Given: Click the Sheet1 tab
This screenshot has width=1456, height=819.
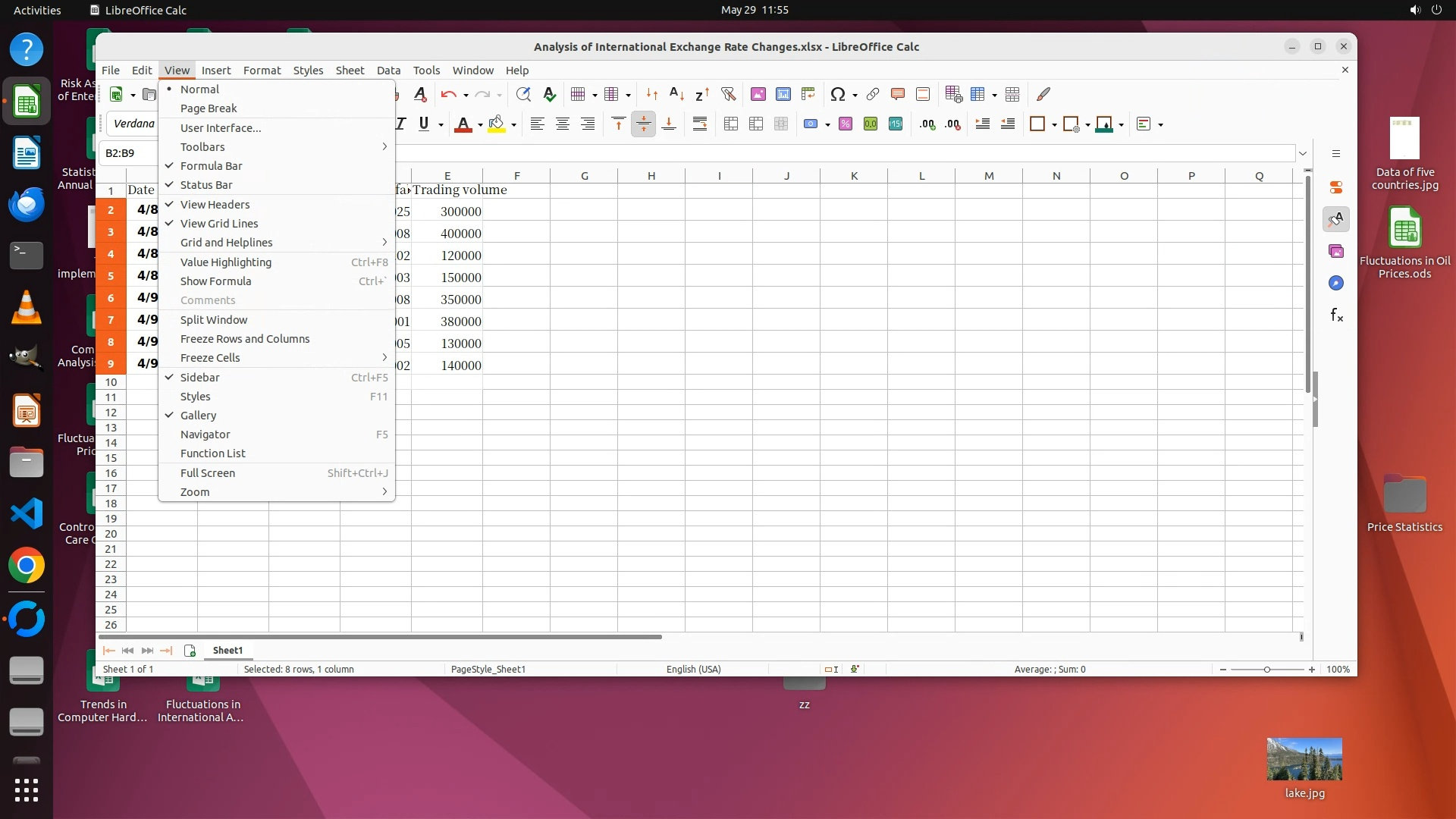Looking at the screenshot, I should tap(227, 650).
